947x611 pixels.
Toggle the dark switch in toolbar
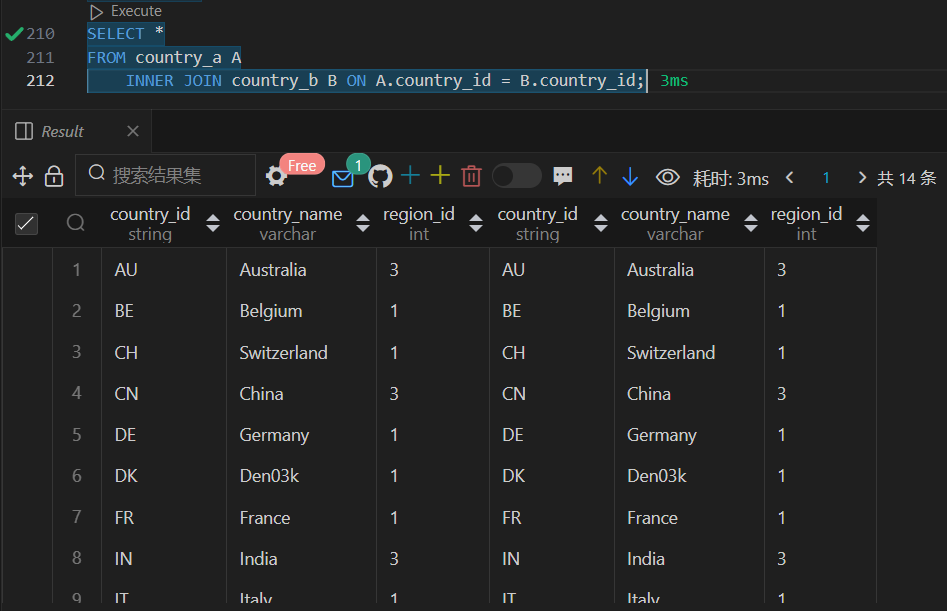[516, 176]
